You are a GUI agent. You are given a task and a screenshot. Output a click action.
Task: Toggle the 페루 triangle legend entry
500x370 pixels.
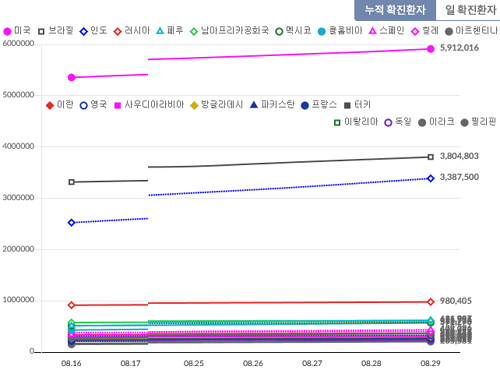point(170,31)
